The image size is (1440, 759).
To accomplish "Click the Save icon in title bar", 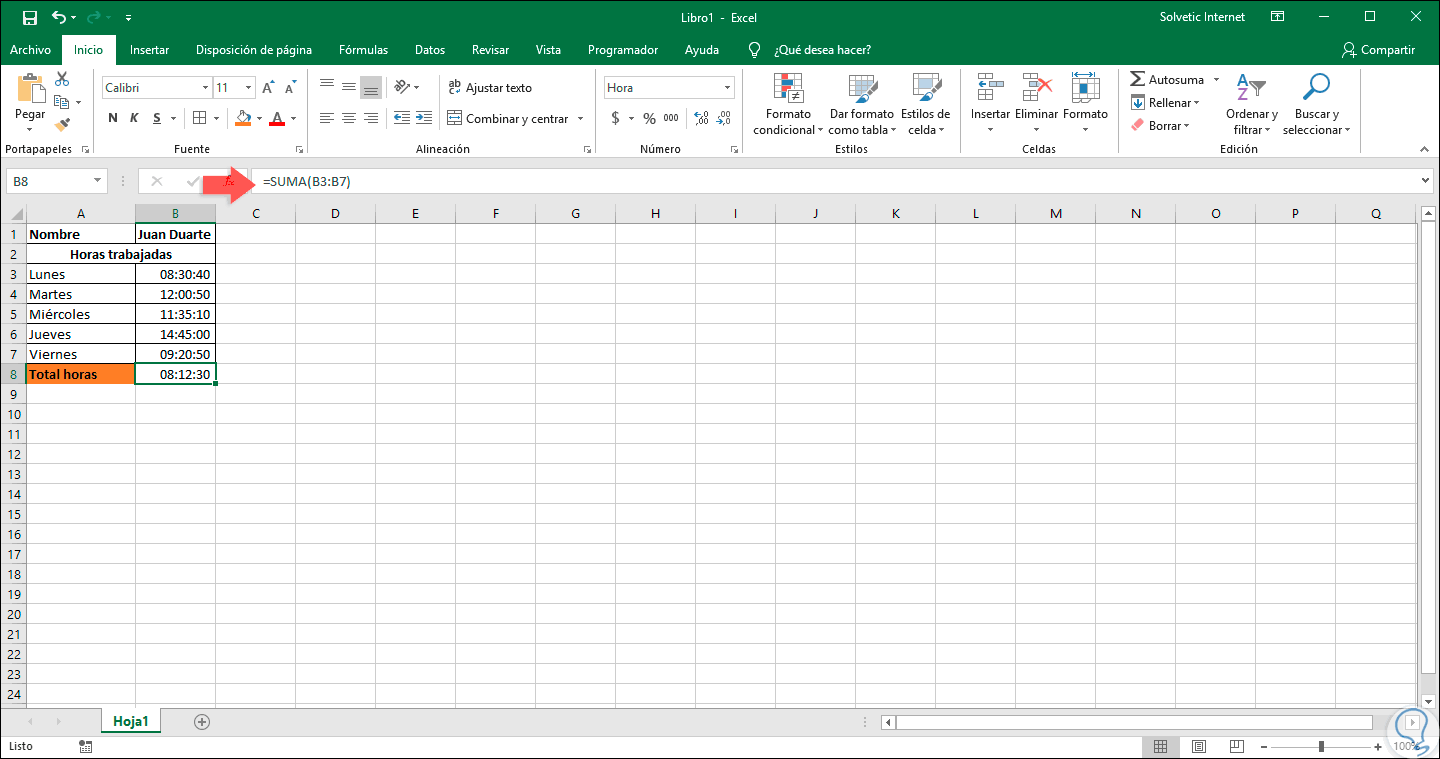I will [30, 17].
